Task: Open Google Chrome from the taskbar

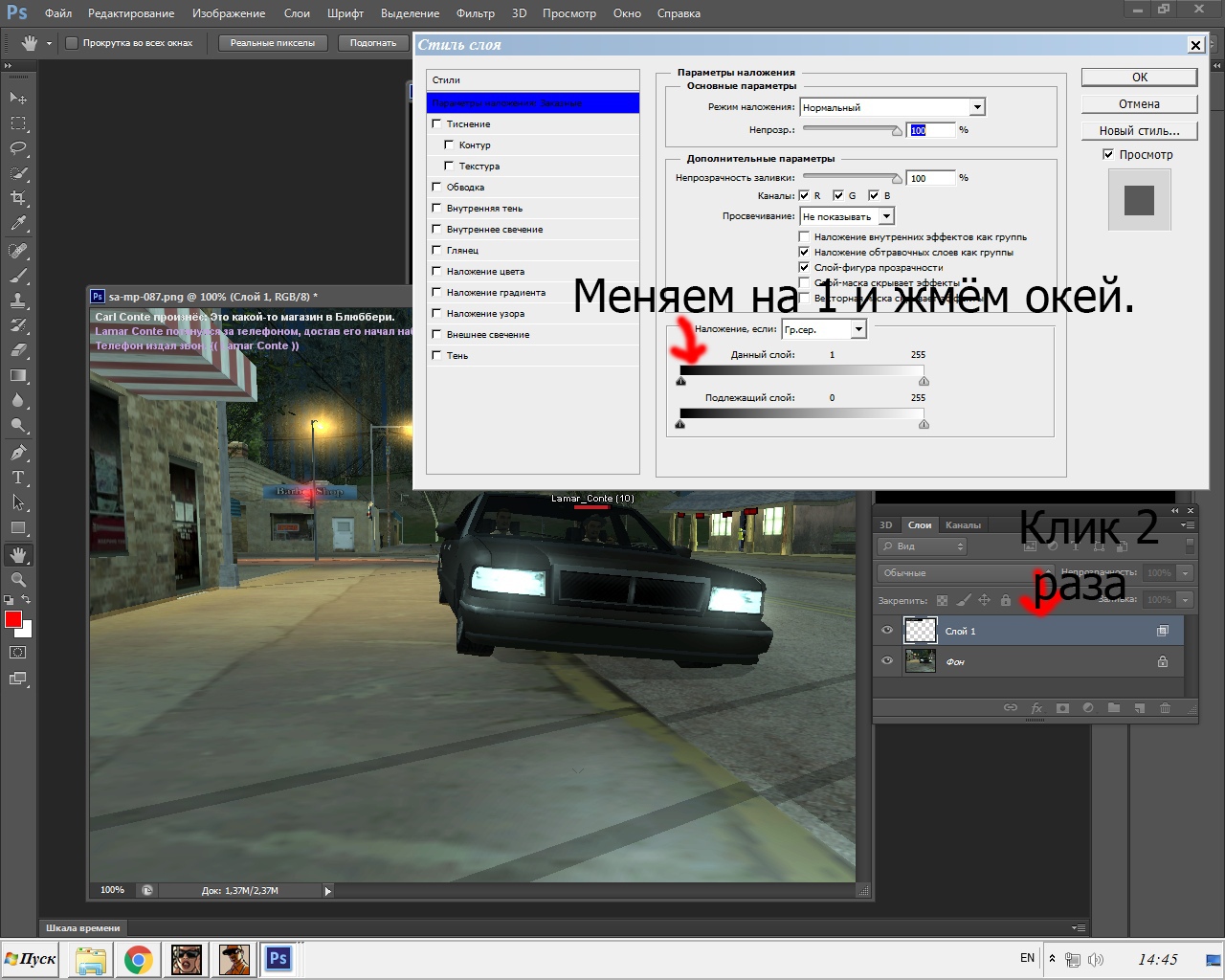Action: pyautogui.click(x=138, y=959)
